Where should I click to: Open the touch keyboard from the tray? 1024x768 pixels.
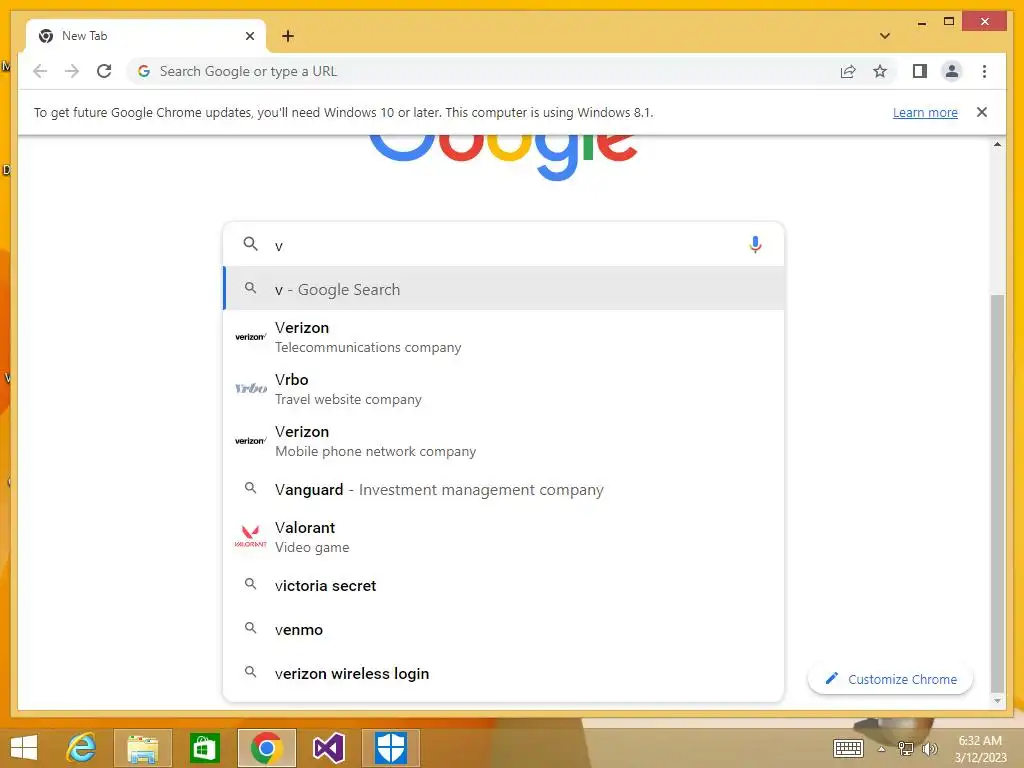pos(848,748)
